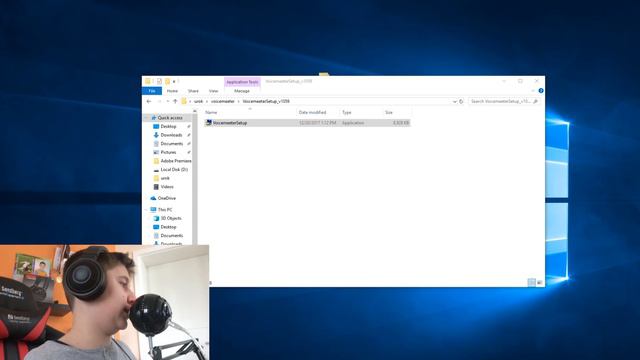The height and width of the screenshot is (360, 640).
Task: Switch to the Share ribbon tab
Action: 193,91
